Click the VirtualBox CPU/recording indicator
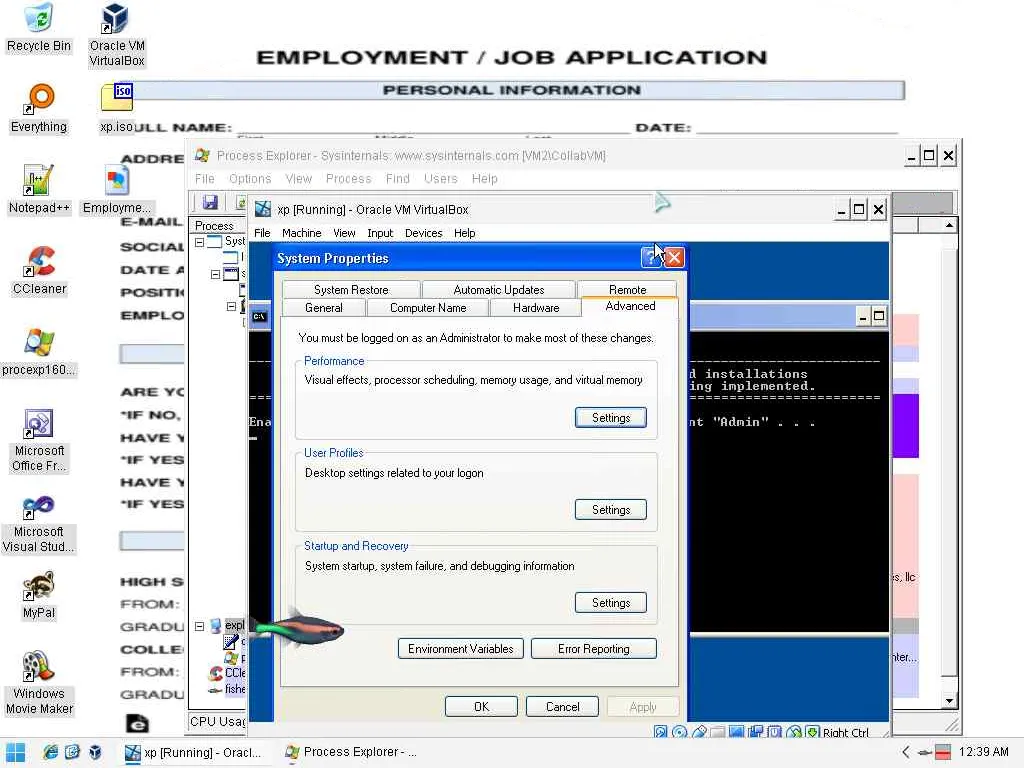1024x768 pixels. 775,732
